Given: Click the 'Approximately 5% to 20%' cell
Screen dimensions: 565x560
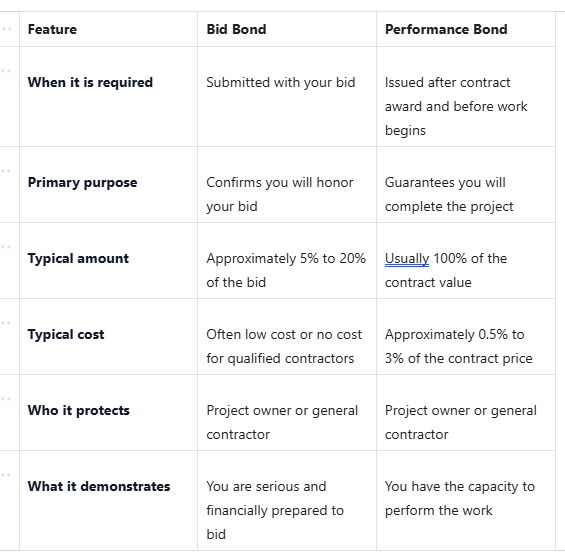Looking at the screenshot, I should coord(287,261).
